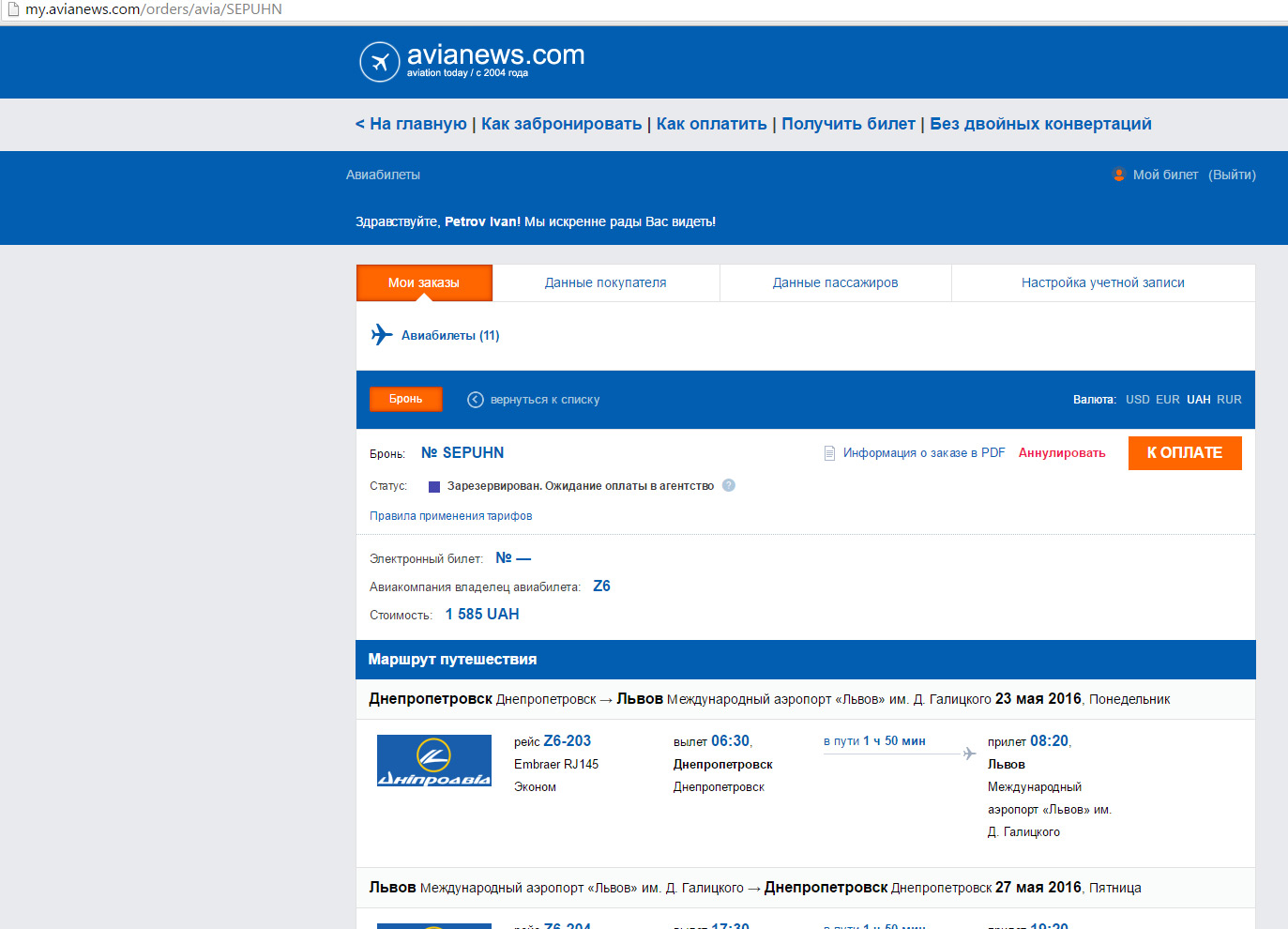Viewport: 1288px width, 929px height.
Task: Select USD currency
Action: pyautogui.click(x=1138, y=400)
